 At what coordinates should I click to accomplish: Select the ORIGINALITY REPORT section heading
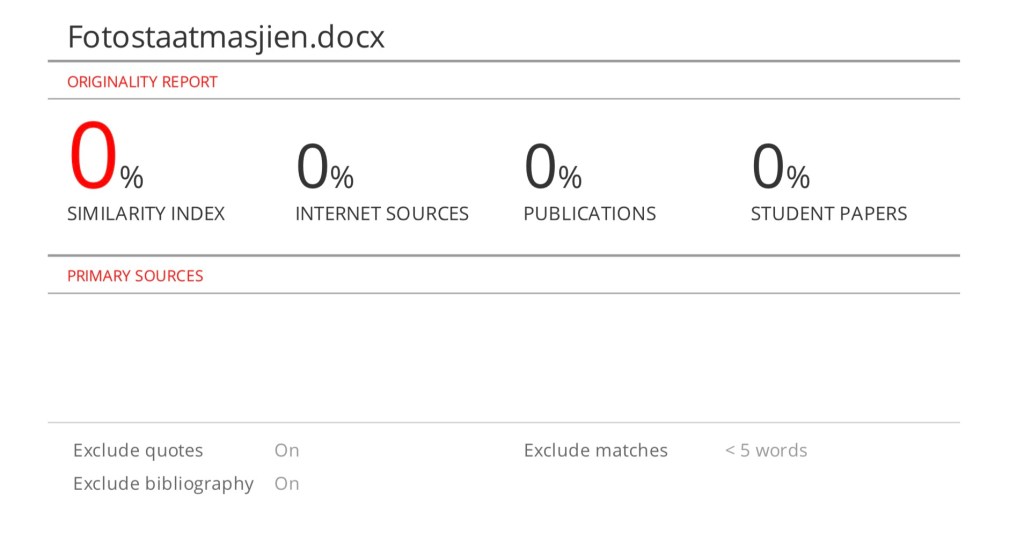(142, 82)
